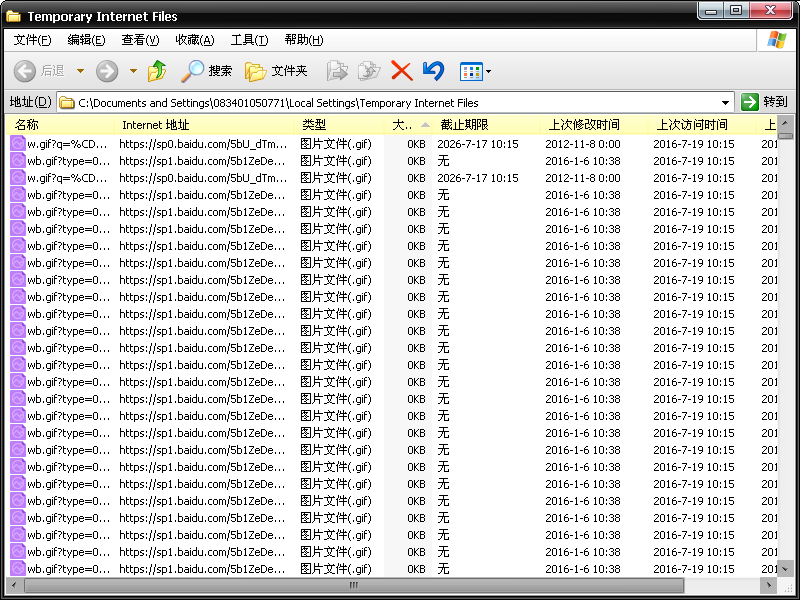Image resolution: width=800 pixels, height=600 pixels.
Task: Click the Forward arrow icon
Action: (107, 71)
